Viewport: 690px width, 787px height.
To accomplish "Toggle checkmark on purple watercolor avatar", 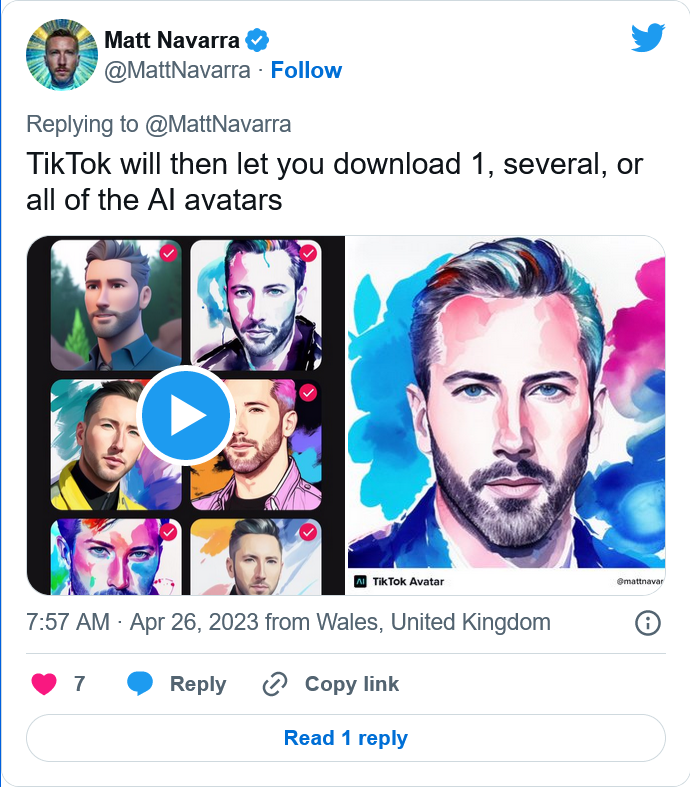I will pyautogui.click(x=308, y=253).
